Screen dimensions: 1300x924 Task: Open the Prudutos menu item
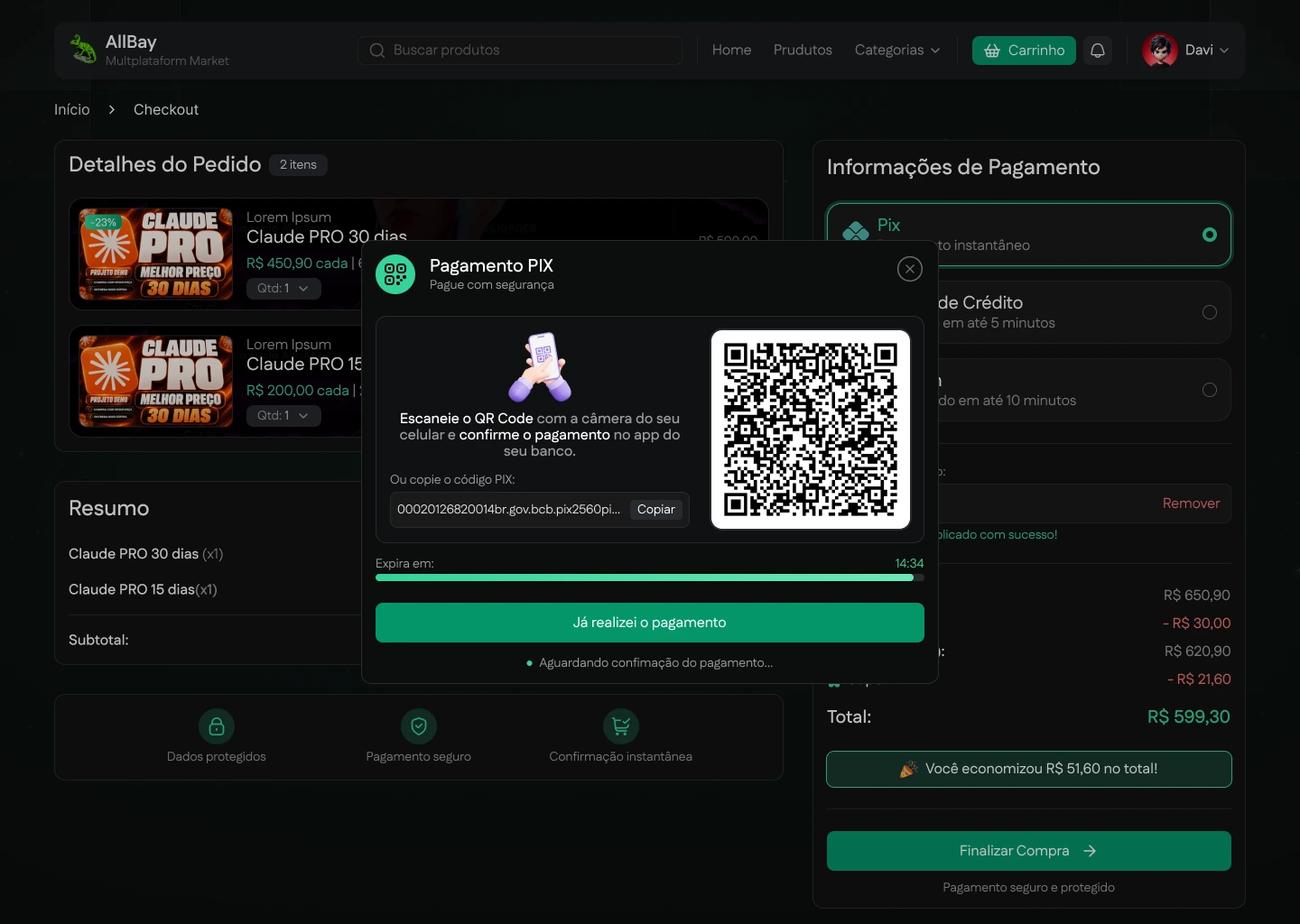(803, 51)
